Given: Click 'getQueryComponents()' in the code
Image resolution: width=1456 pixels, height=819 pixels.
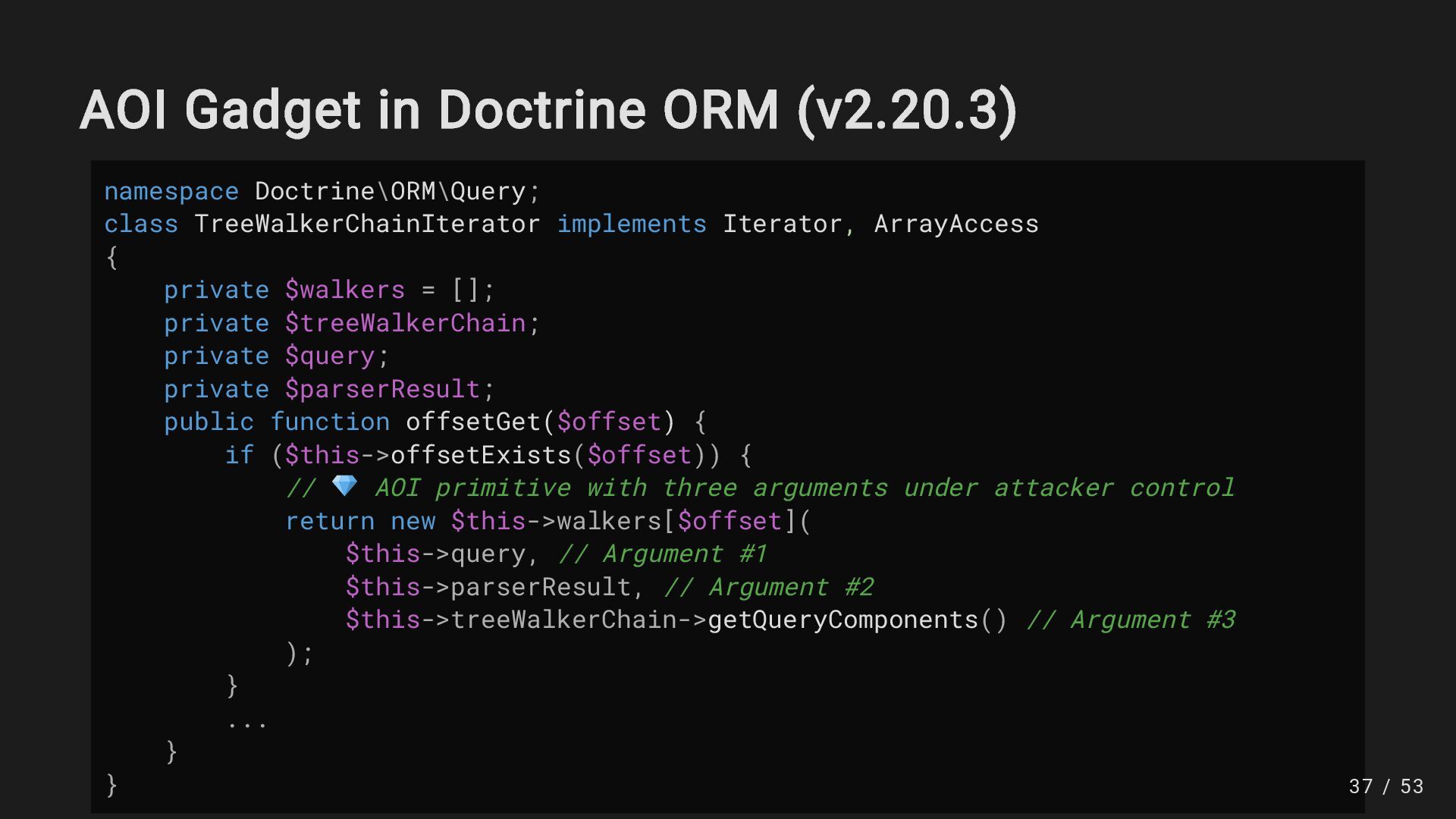Looking at the screenshot, I should [858, 620].
